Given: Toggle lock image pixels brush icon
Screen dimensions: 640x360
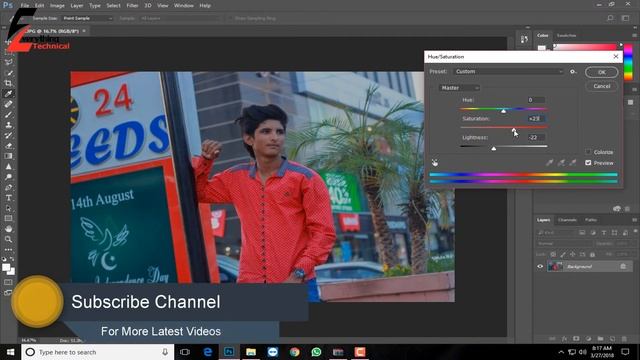Looking at the screenshot, I should click(x=563, y=254).
